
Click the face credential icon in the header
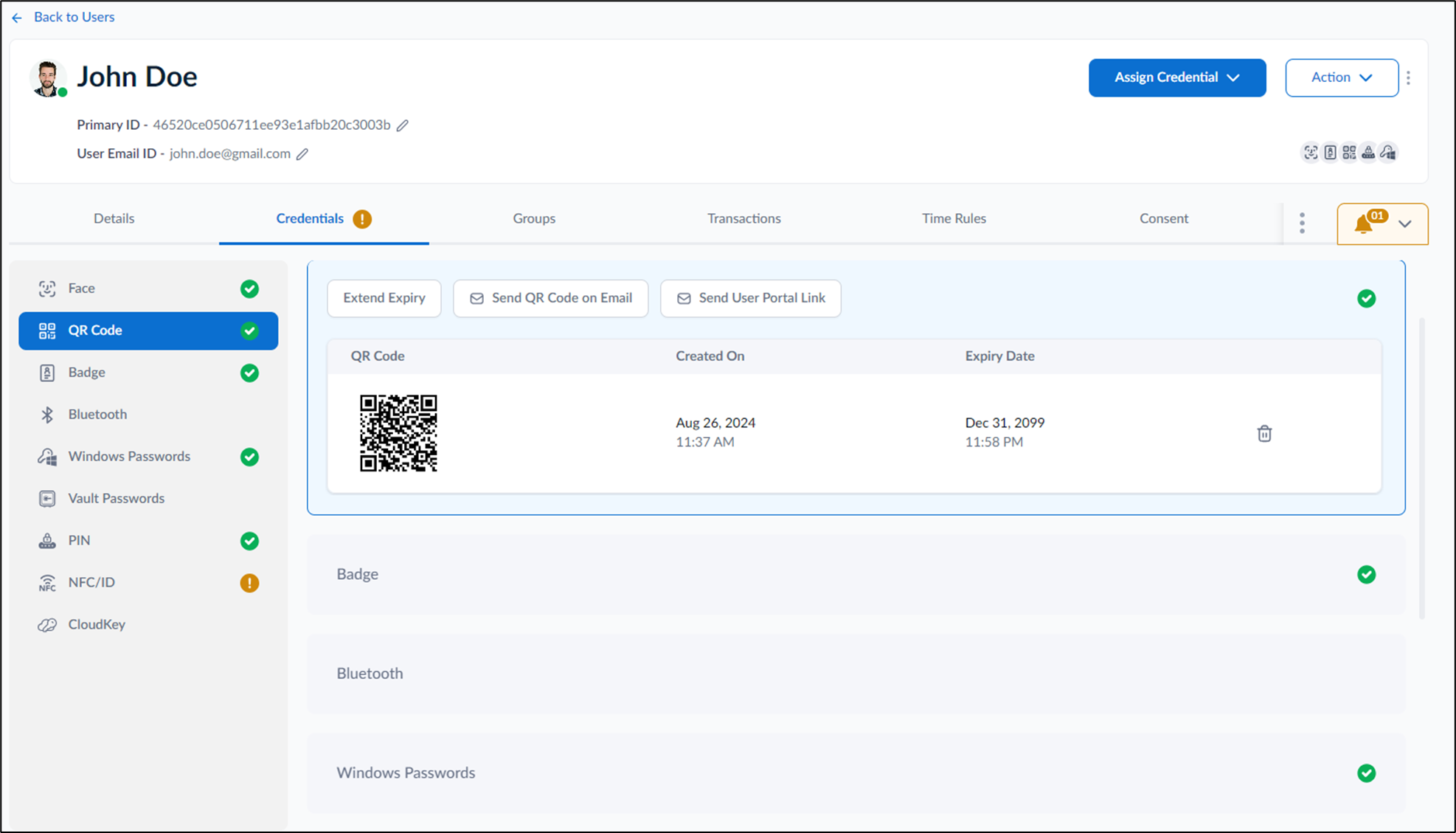coord(1310,153)
